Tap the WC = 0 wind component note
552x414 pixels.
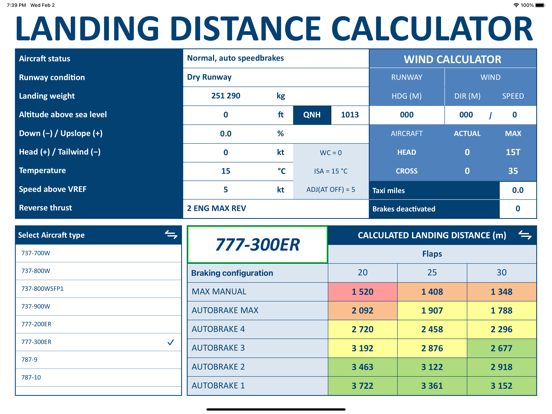click(x=331, y=152)
